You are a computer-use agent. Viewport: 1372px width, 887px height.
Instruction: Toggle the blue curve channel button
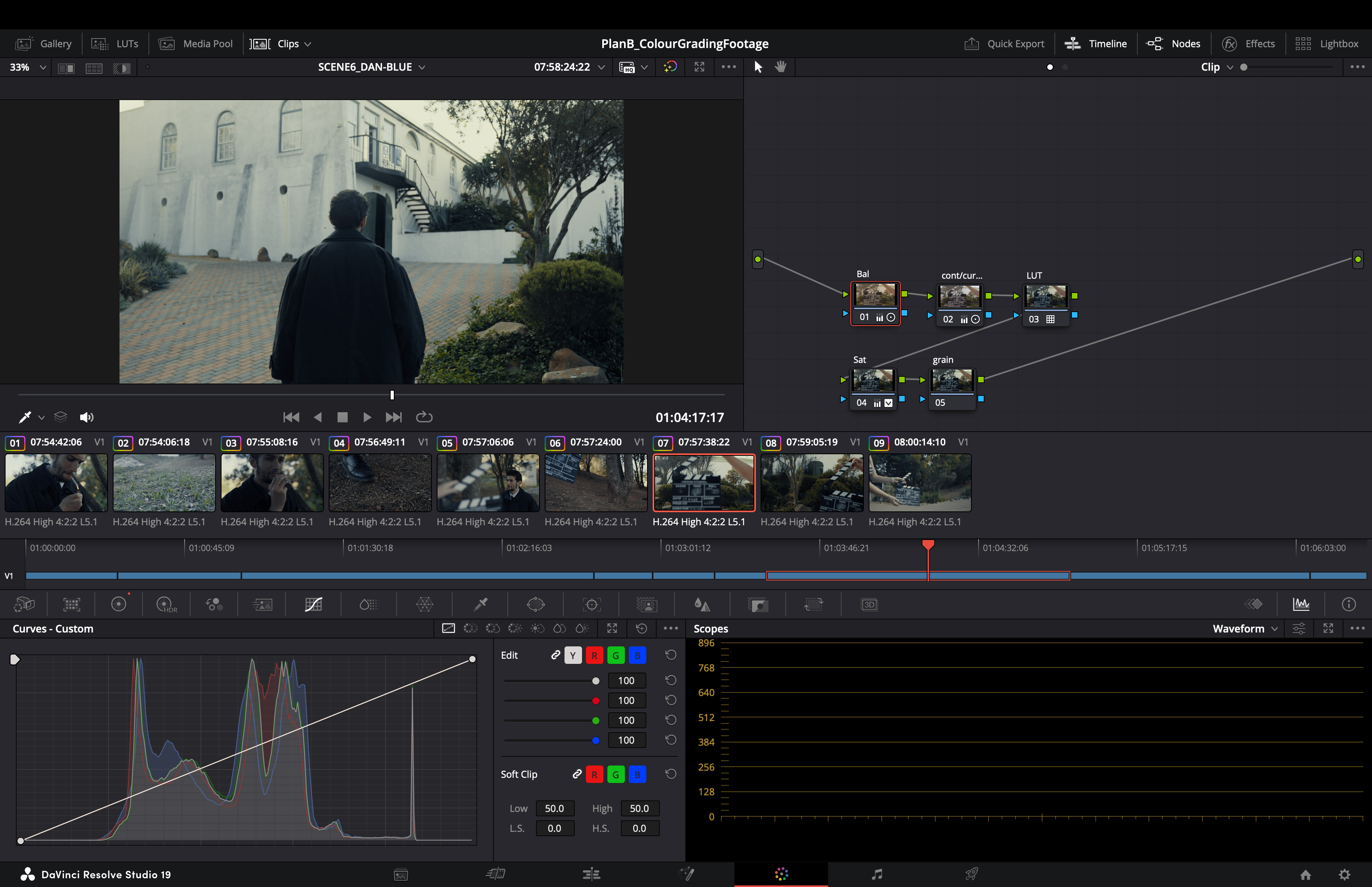637,656
